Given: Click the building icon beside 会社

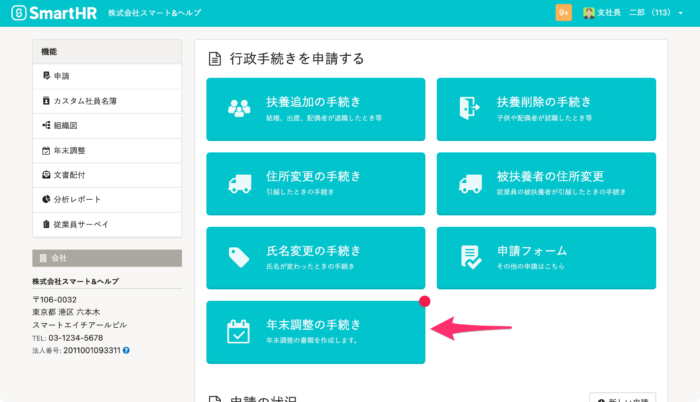Looking at the screenshot, I should click(43, 258).
